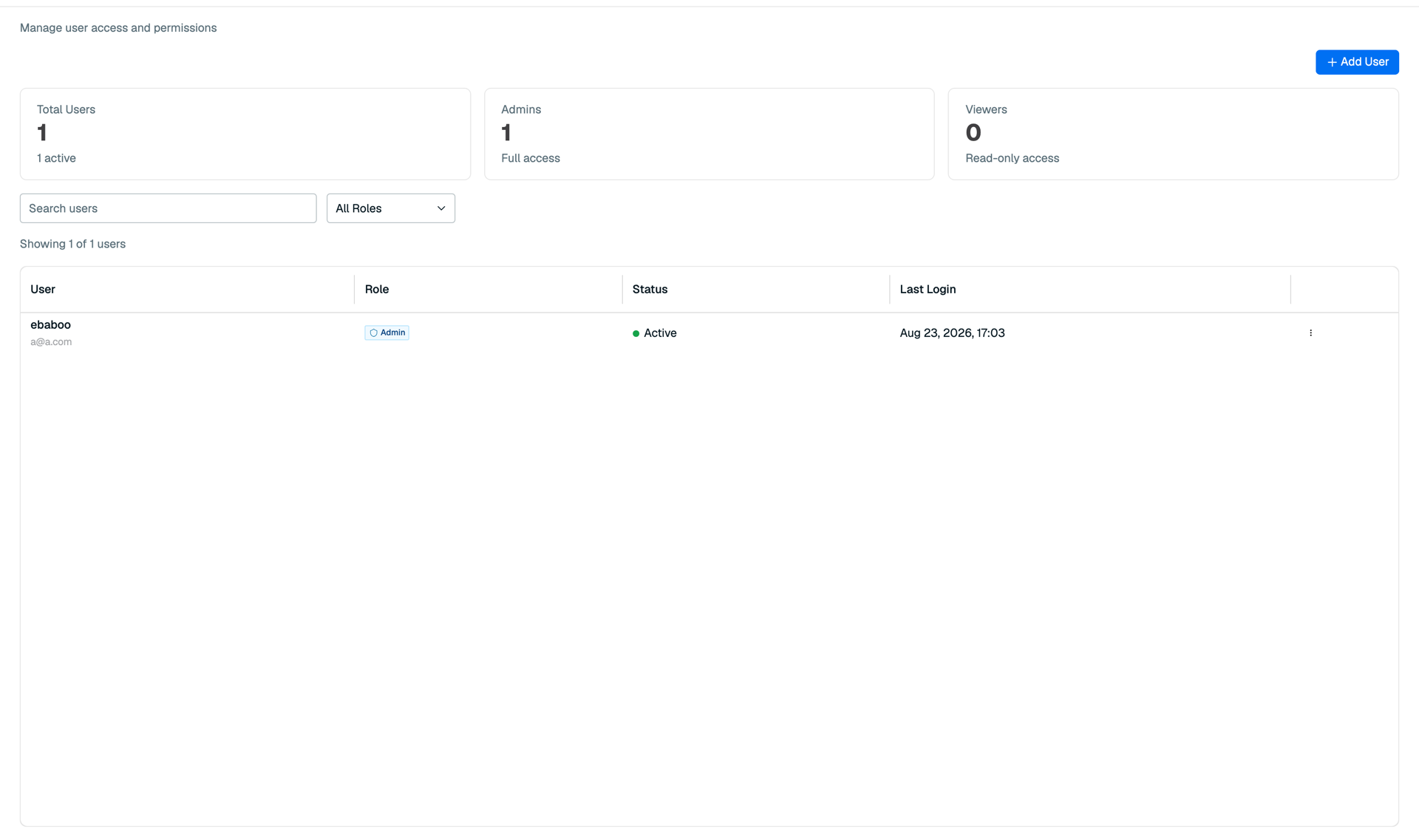Image resolution: width=1419 pixels, height=840 pixels.
Task: Open the row actions menu for ebaboo
Action: [x=1310, y=333]
